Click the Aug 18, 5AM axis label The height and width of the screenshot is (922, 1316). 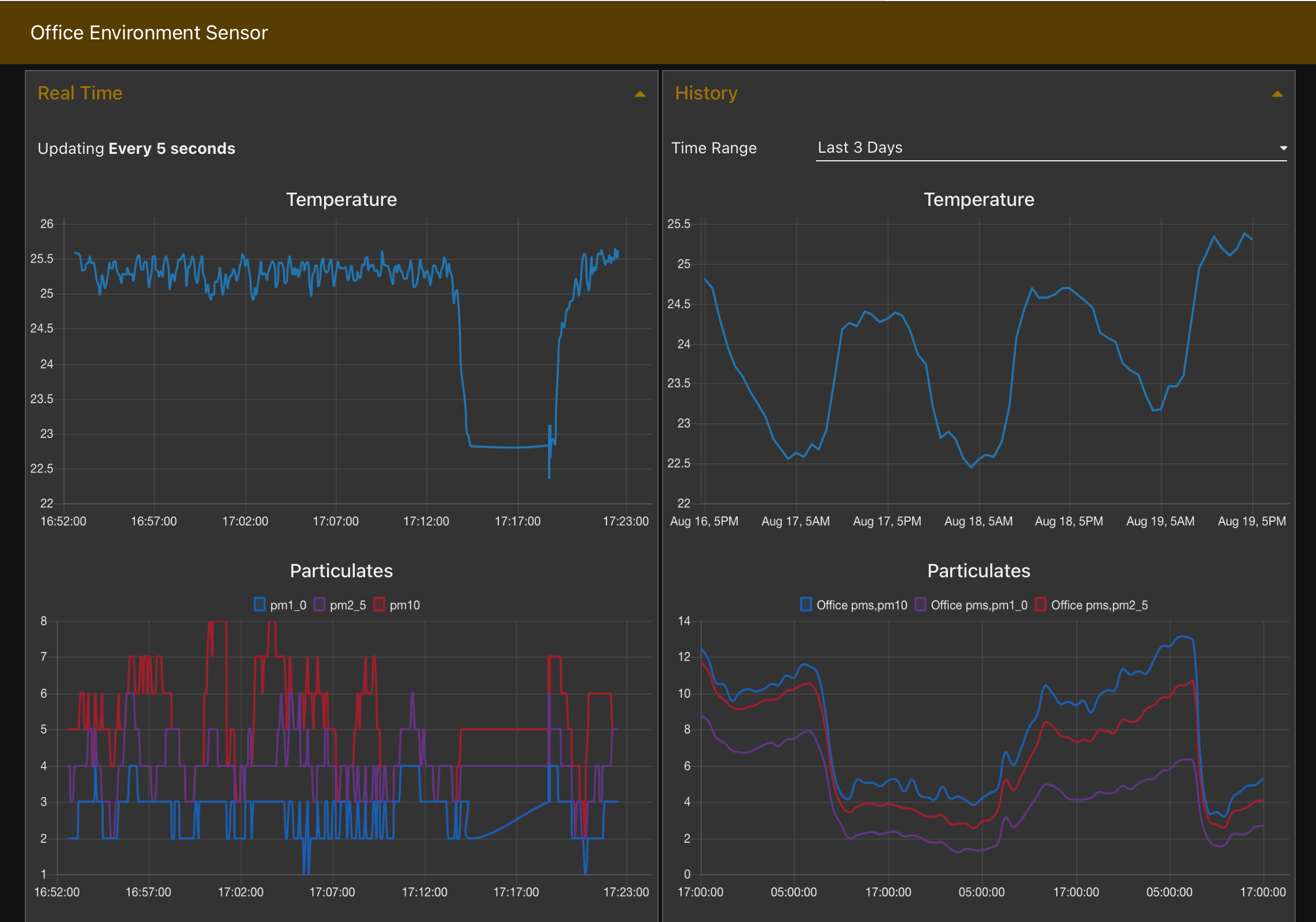pyautogui.click(x=979, y=521)
